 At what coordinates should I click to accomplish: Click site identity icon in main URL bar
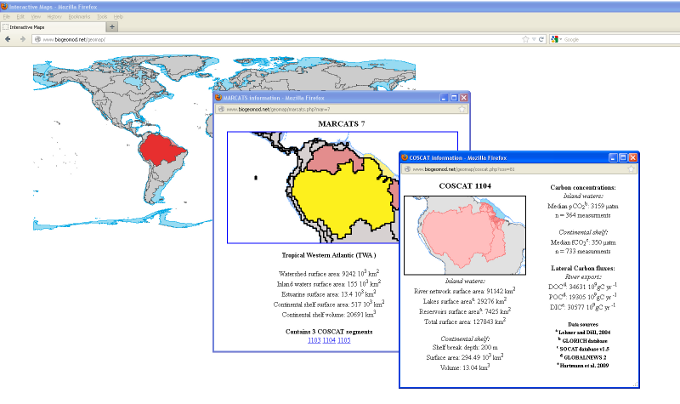click(37, 39)
